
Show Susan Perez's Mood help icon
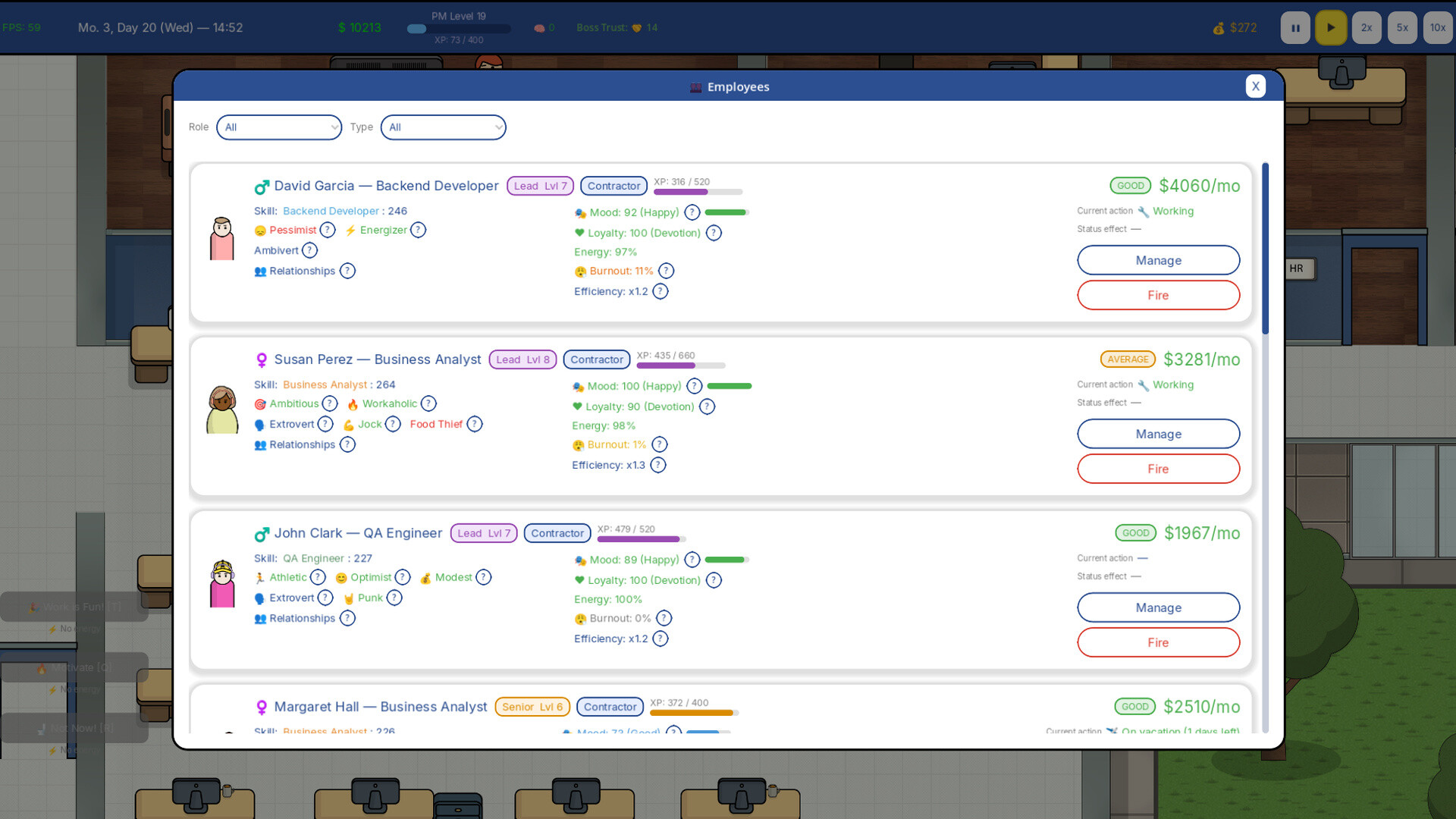click(694, 386)
